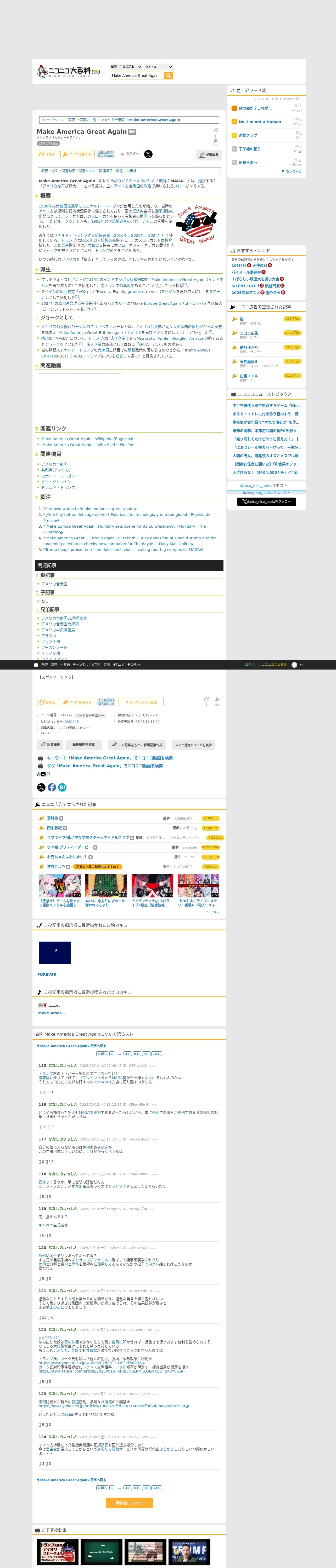Expand the 掲示板へ dropdown button
The height and width of the screenshot is (1568, 336).
pos(130,154)
